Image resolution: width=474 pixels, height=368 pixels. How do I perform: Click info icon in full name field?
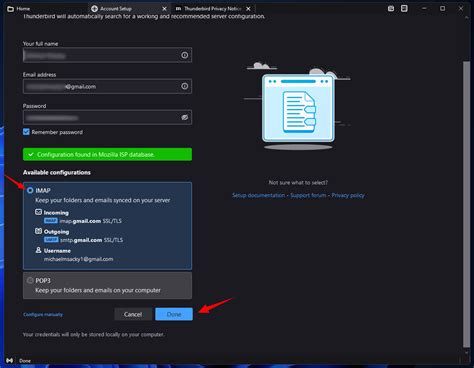pyautogui.click(x=184, y=55)
